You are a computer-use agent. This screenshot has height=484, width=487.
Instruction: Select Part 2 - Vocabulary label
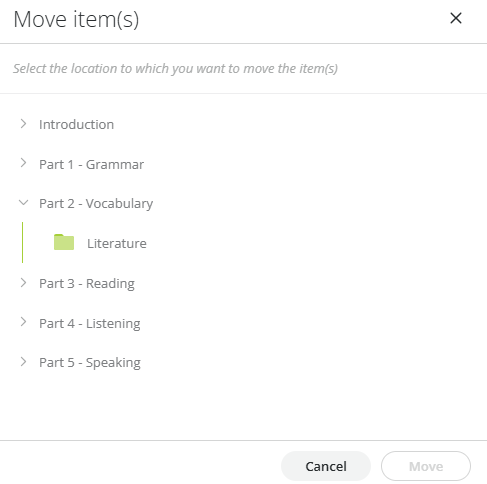96,204
